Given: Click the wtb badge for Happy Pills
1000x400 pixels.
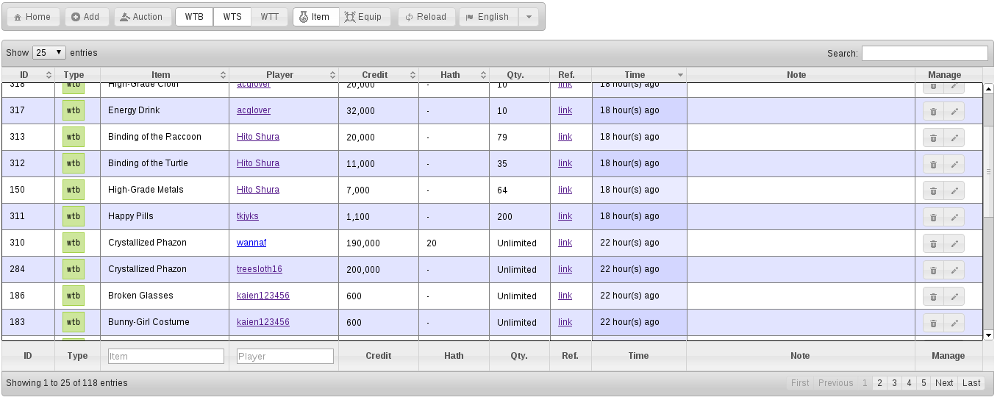Looking at the screenshot, I should 73,216.
